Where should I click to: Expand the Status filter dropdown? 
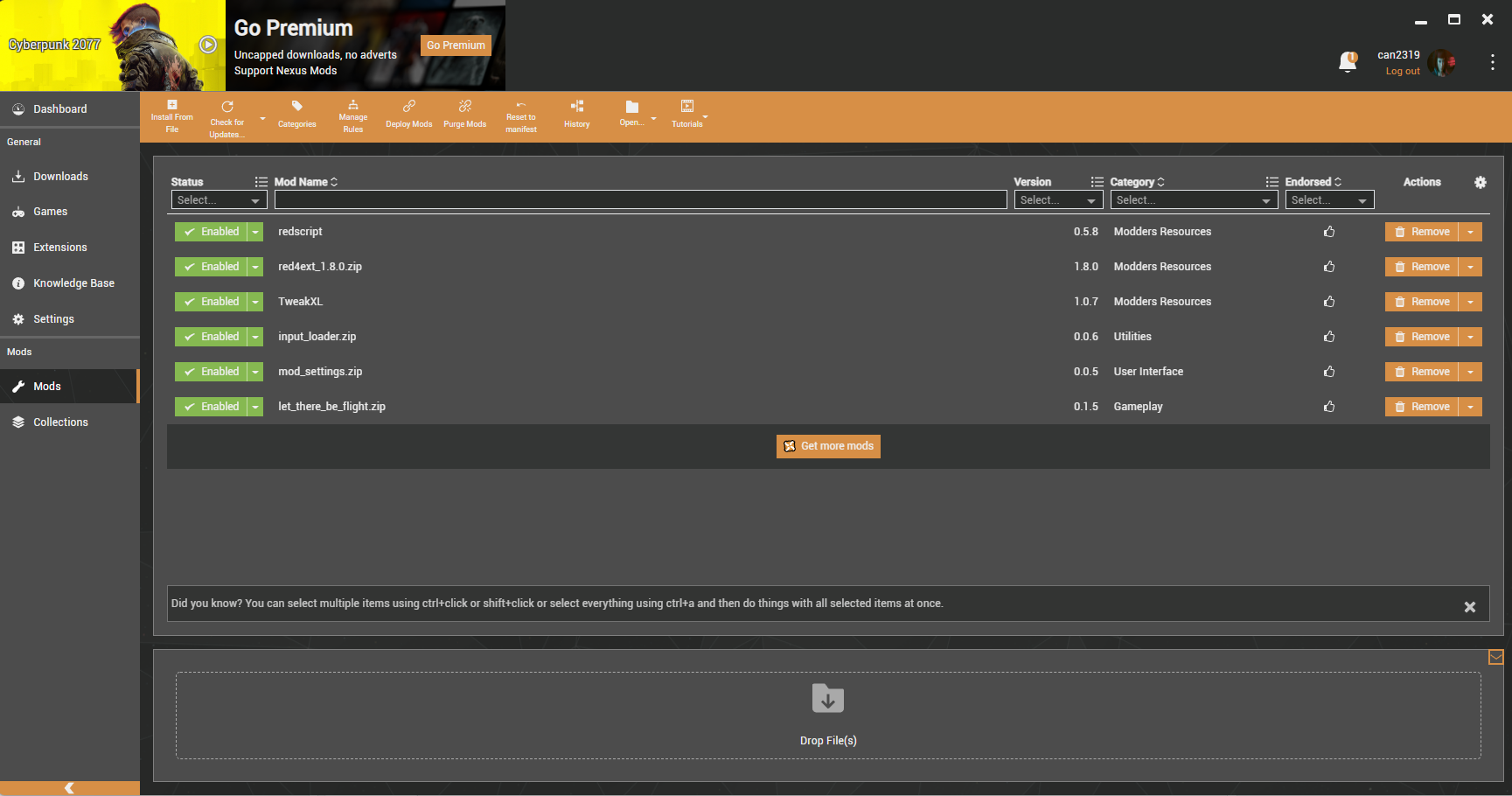[x=219, y=200]
